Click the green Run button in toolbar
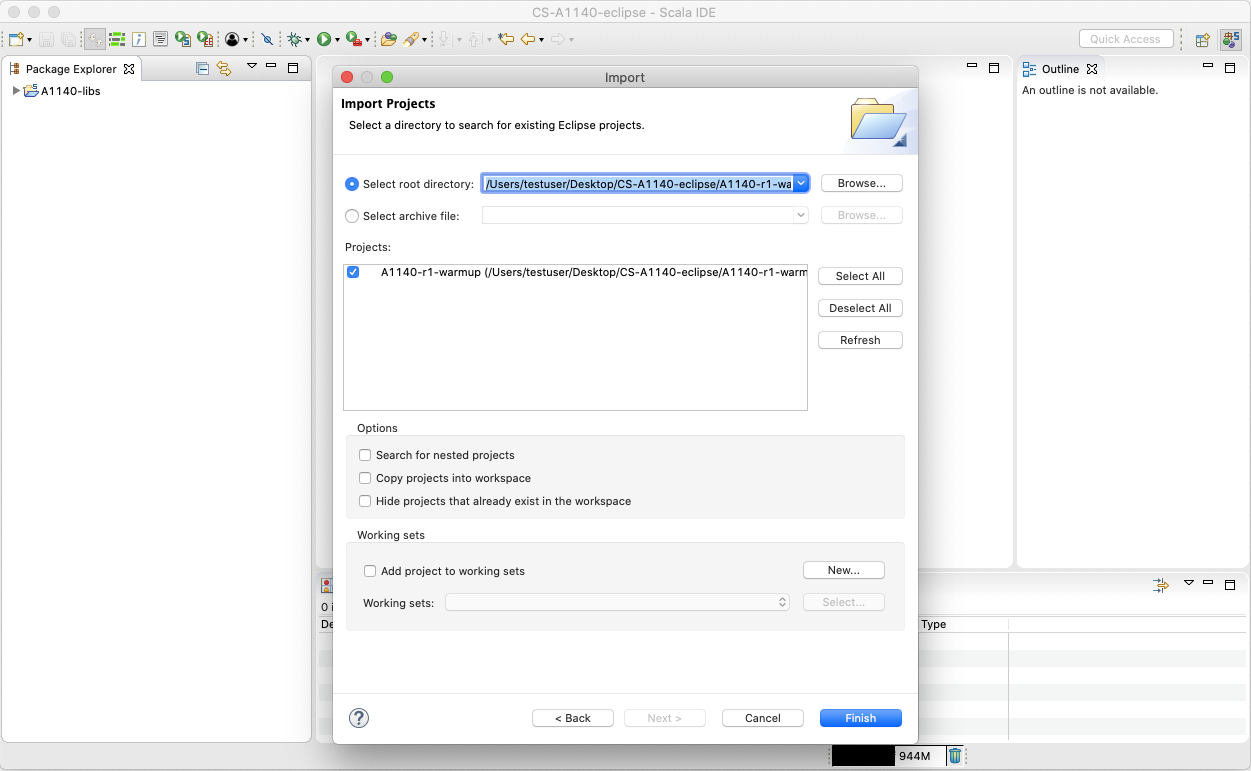This screenshot has width=1251, height=771. tap(324, 39)
